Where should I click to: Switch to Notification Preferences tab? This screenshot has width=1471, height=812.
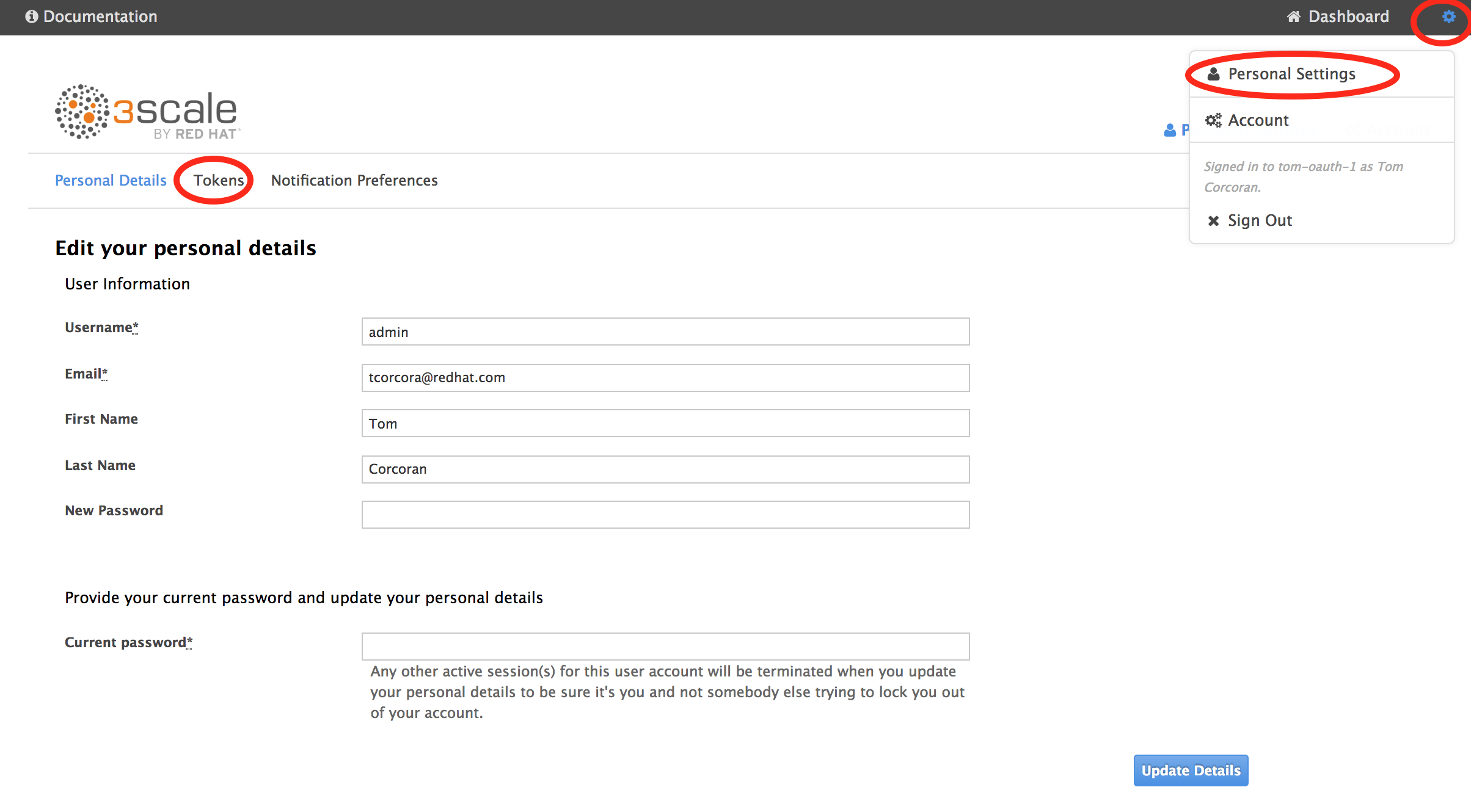(354, 180)
